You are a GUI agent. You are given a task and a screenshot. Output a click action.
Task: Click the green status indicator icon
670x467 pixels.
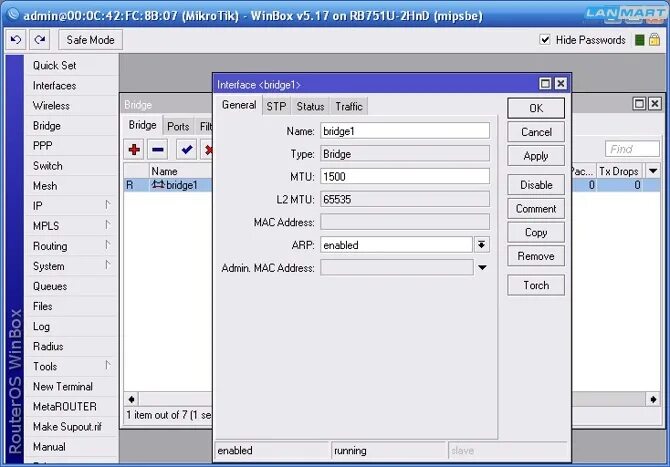(639, 40)
